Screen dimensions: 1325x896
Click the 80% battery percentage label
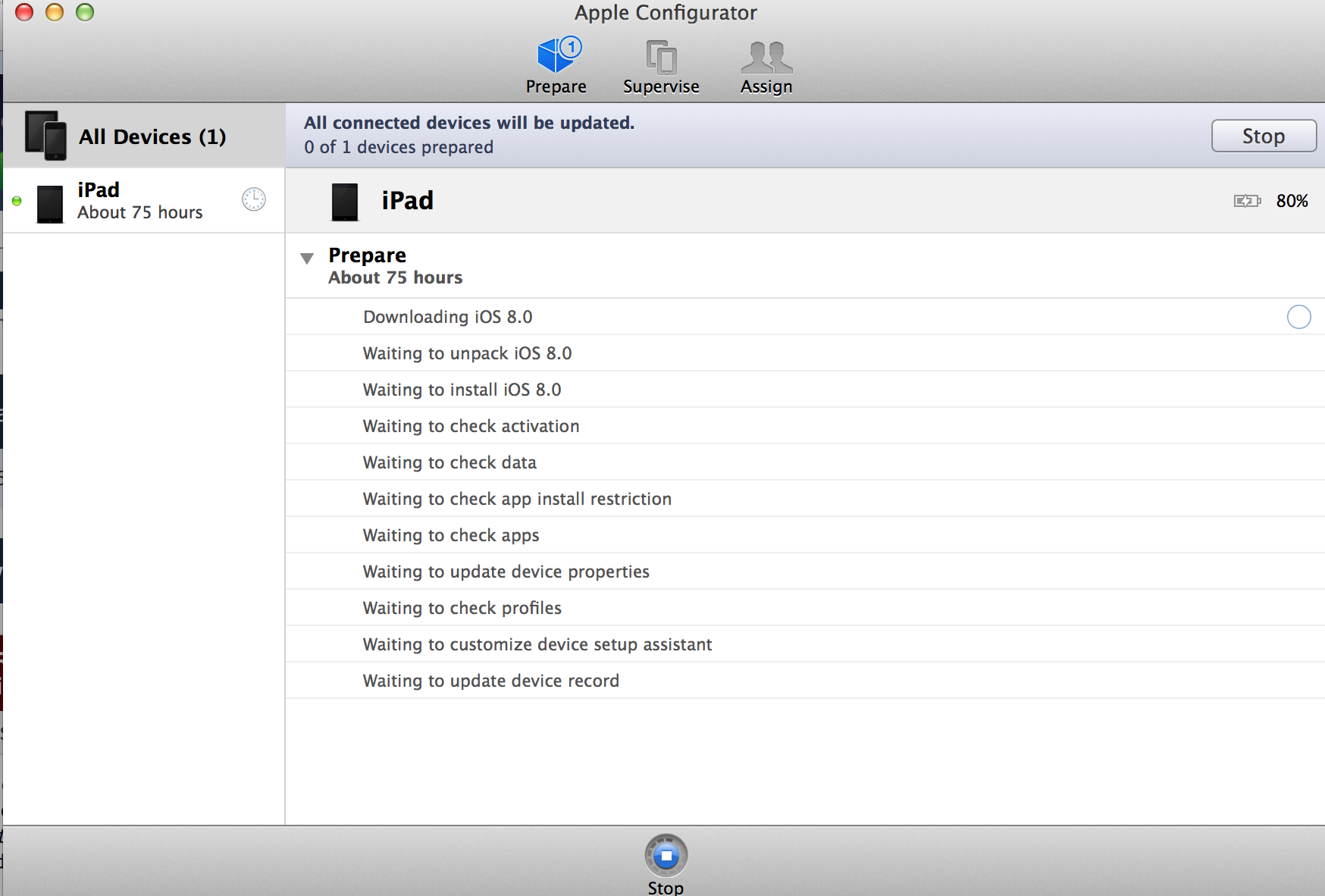(x=1292, y=201)
